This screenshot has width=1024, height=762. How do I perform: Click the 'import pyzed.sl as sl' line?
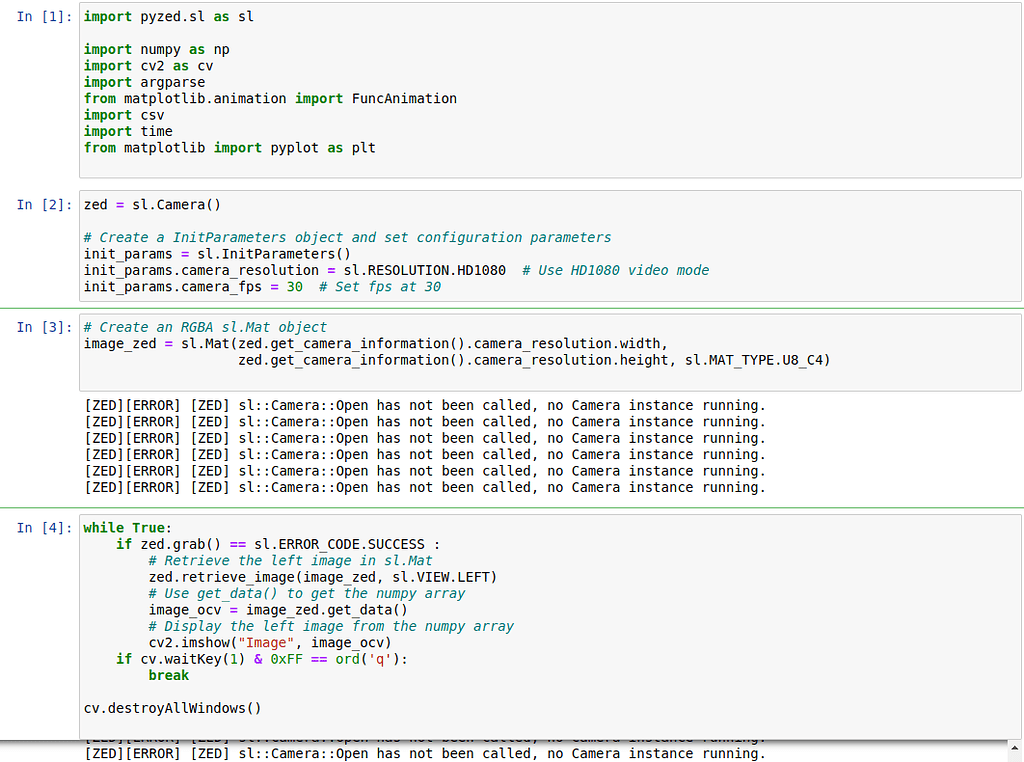(168, 17)
